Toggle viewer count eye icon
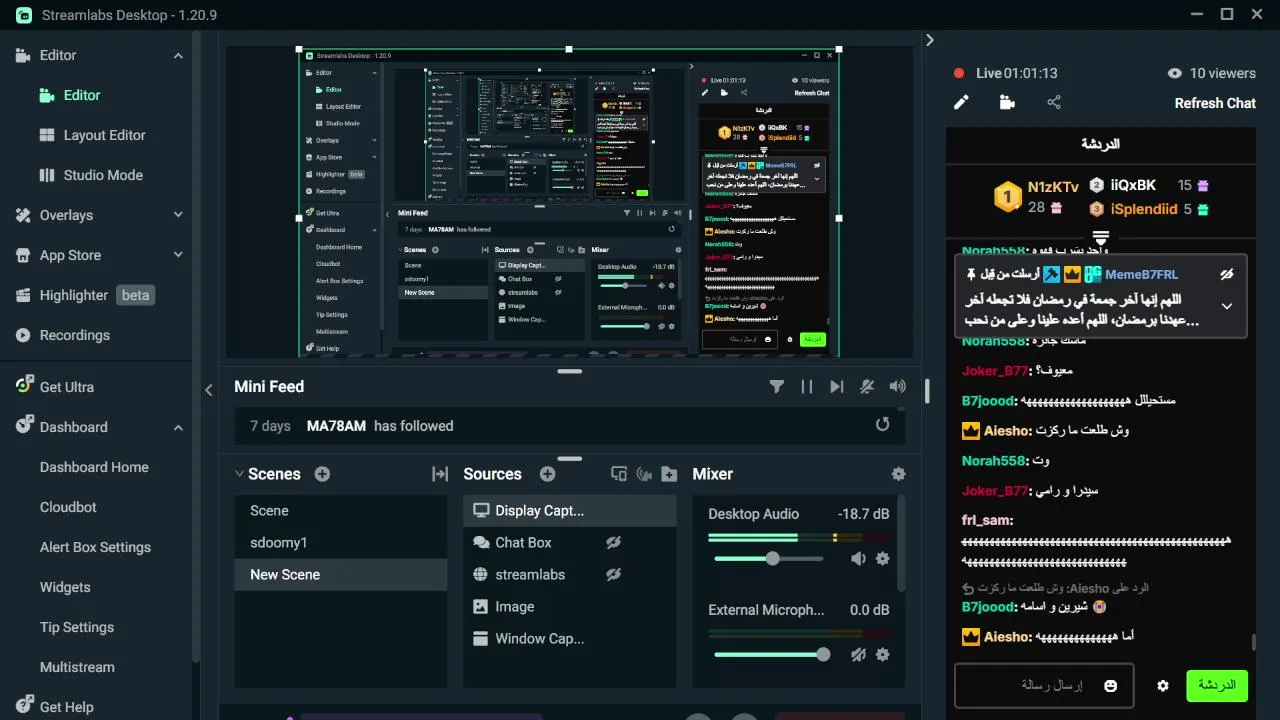The width and height of the screenshot is (1280, 720). (x=1175, y=73)
